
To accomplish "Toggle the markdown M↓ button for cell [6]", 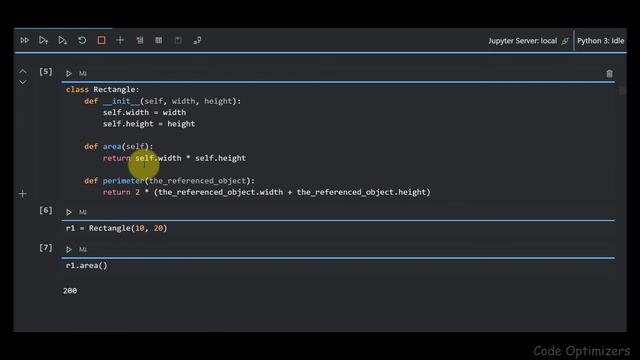I will (x=83, y=212).
